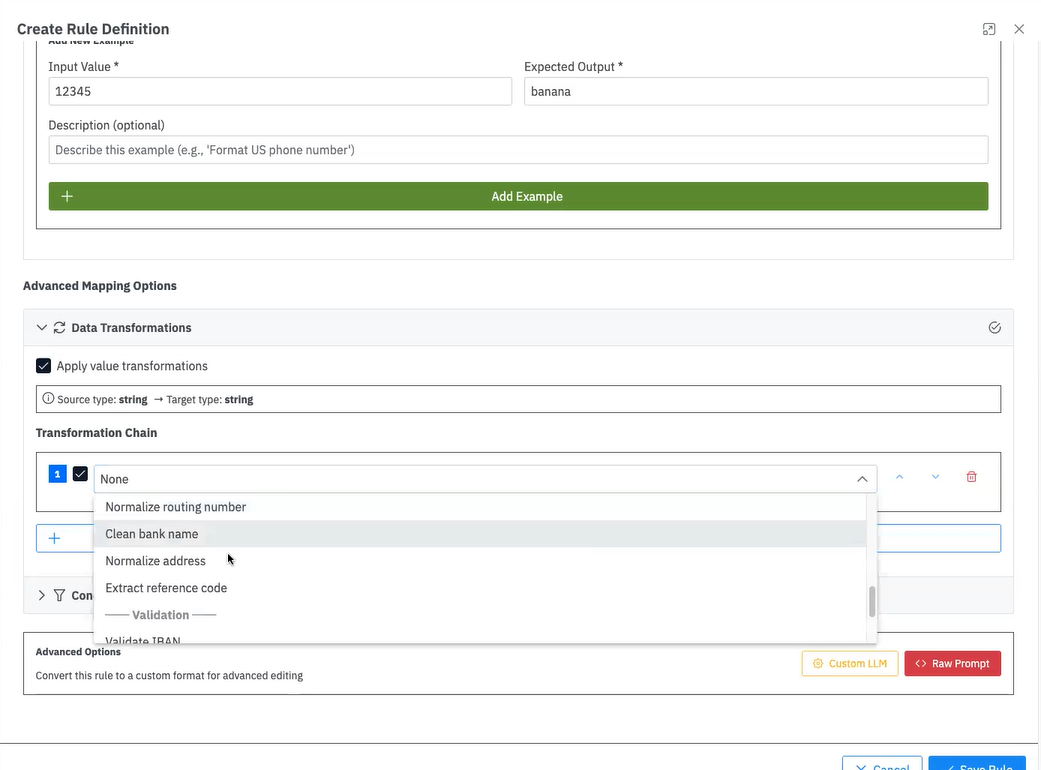Expand the collapsed filter section chevron
The height and width of the screenshot is (770, 1041).
41,595
